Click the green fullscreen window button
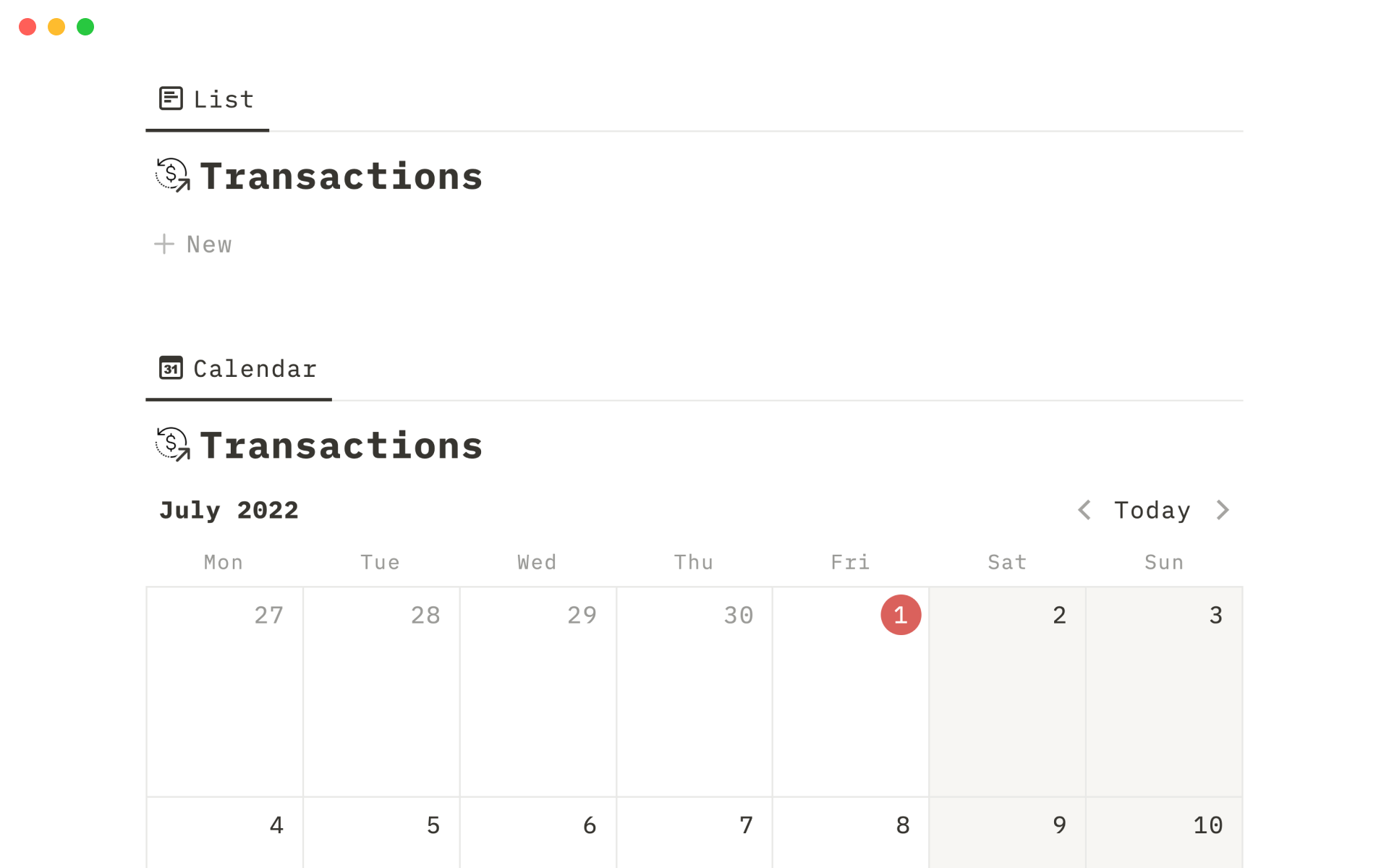The width and height of the screenshot is (1389, 868). pyautogui.click(x=85, y=27)
